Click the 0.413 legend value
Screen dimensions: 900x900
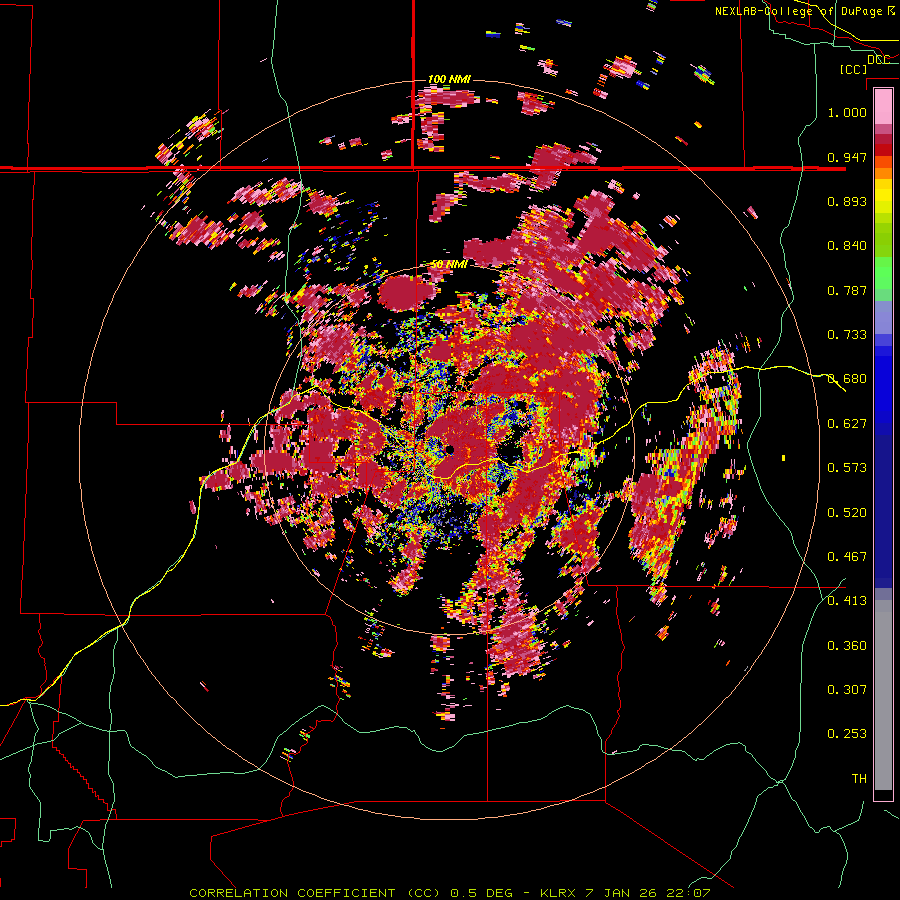click(847, 600)
